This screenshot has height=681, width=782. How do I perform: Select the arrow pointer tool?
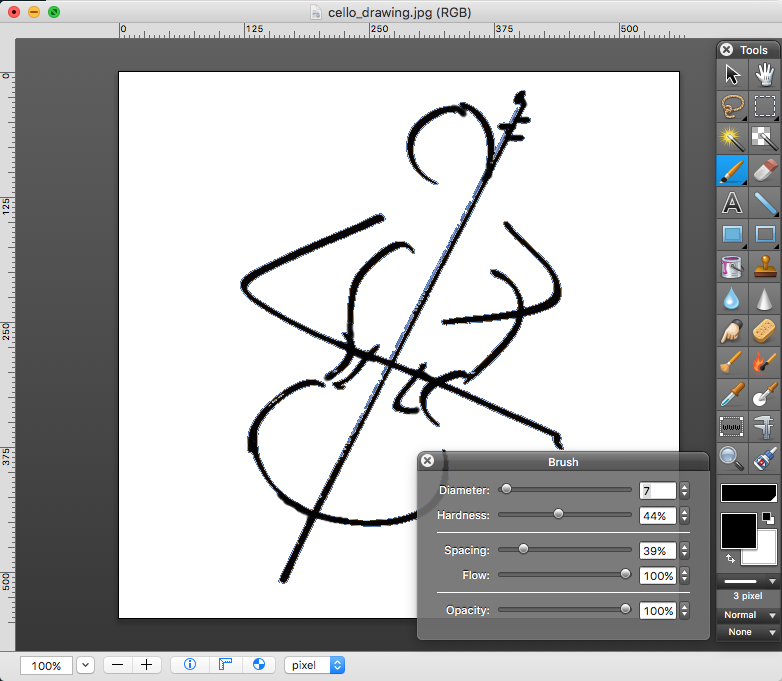(732, 75)
